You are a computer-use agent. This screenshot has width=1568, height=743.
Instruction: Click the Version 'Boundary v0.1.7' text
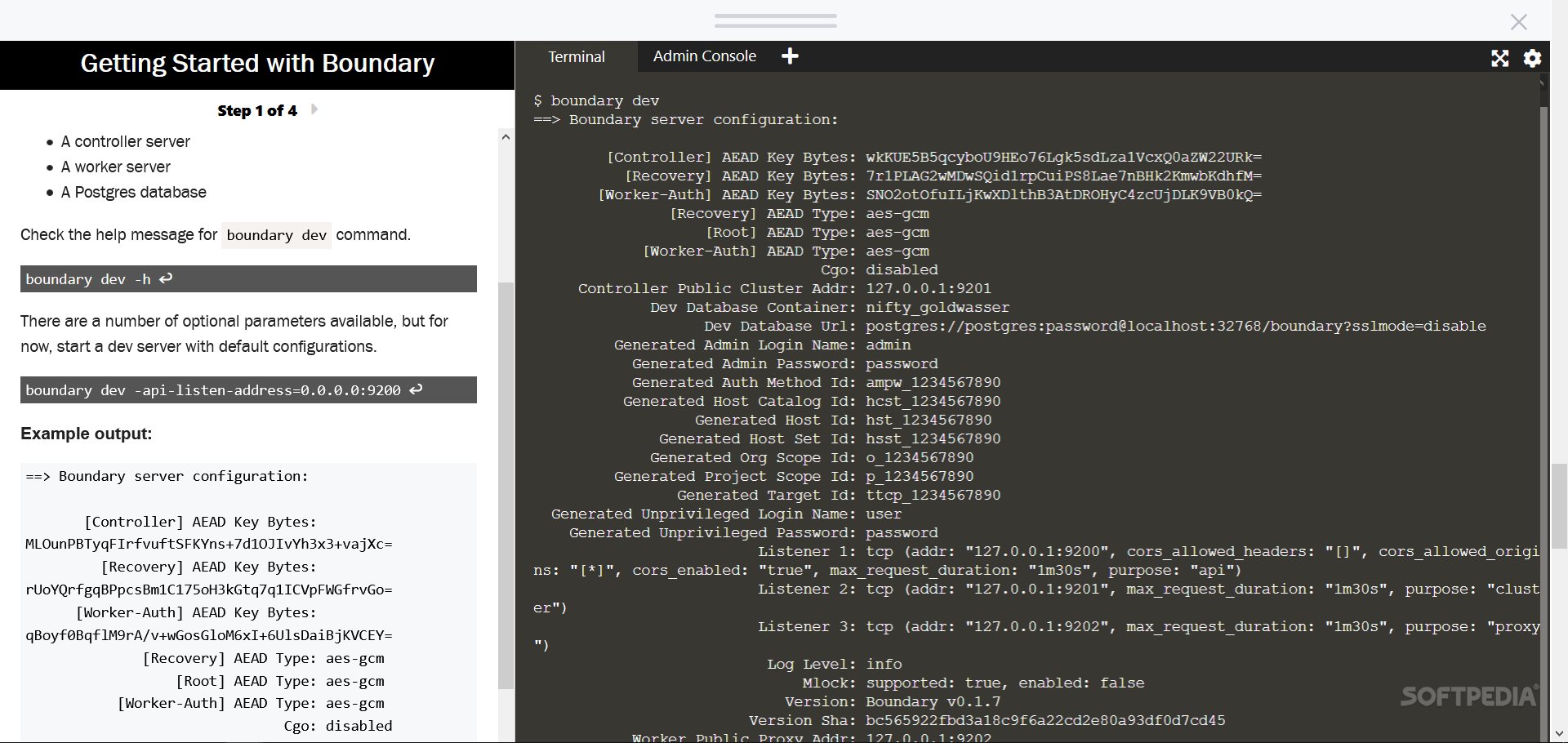coord(933,701)
